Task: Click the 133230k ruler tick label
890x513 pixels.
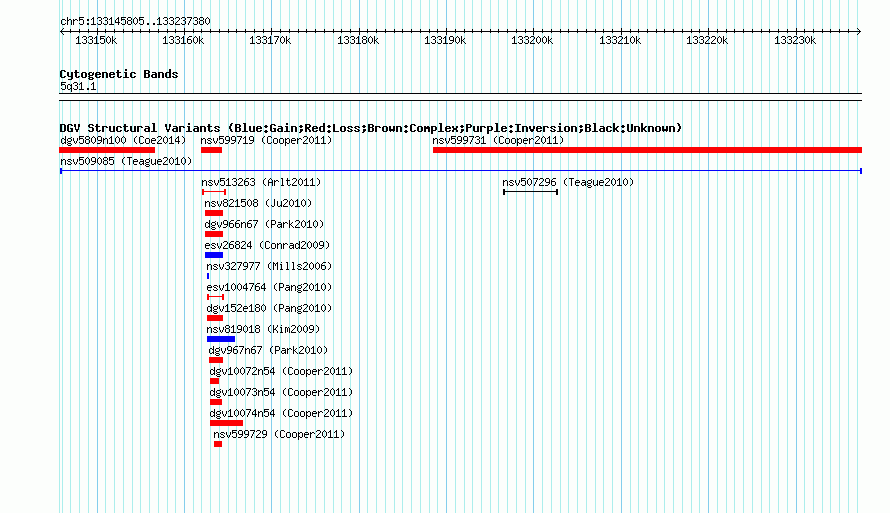Action: (795, 40)
